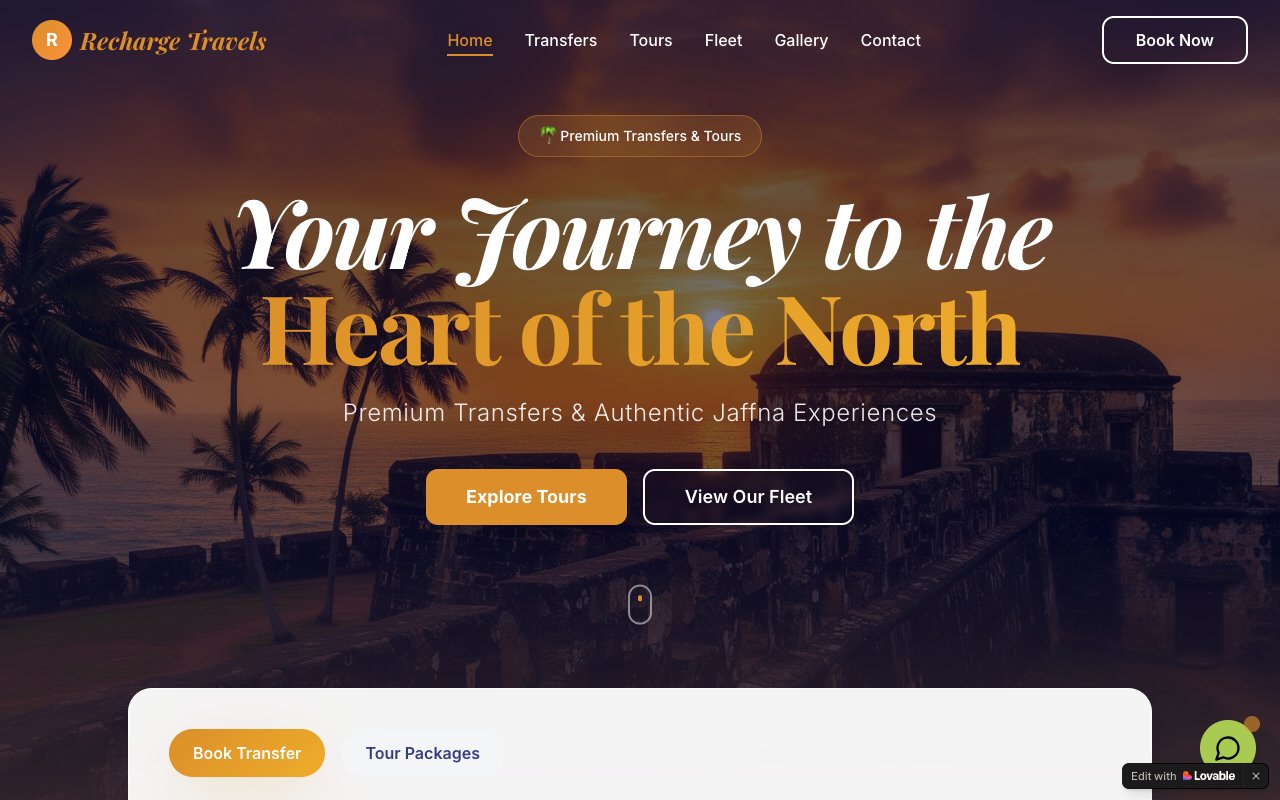Click the Edit with Lovable link
Image resolution: width=1280 pixels, height=800 pixels.
pyautogui.click(x=1183, y=776)
